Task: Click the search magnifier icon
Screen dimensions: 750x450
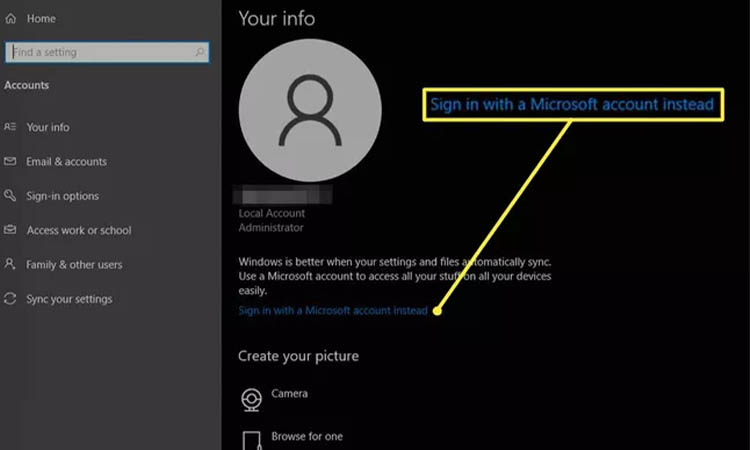Action: click(200, 52)
